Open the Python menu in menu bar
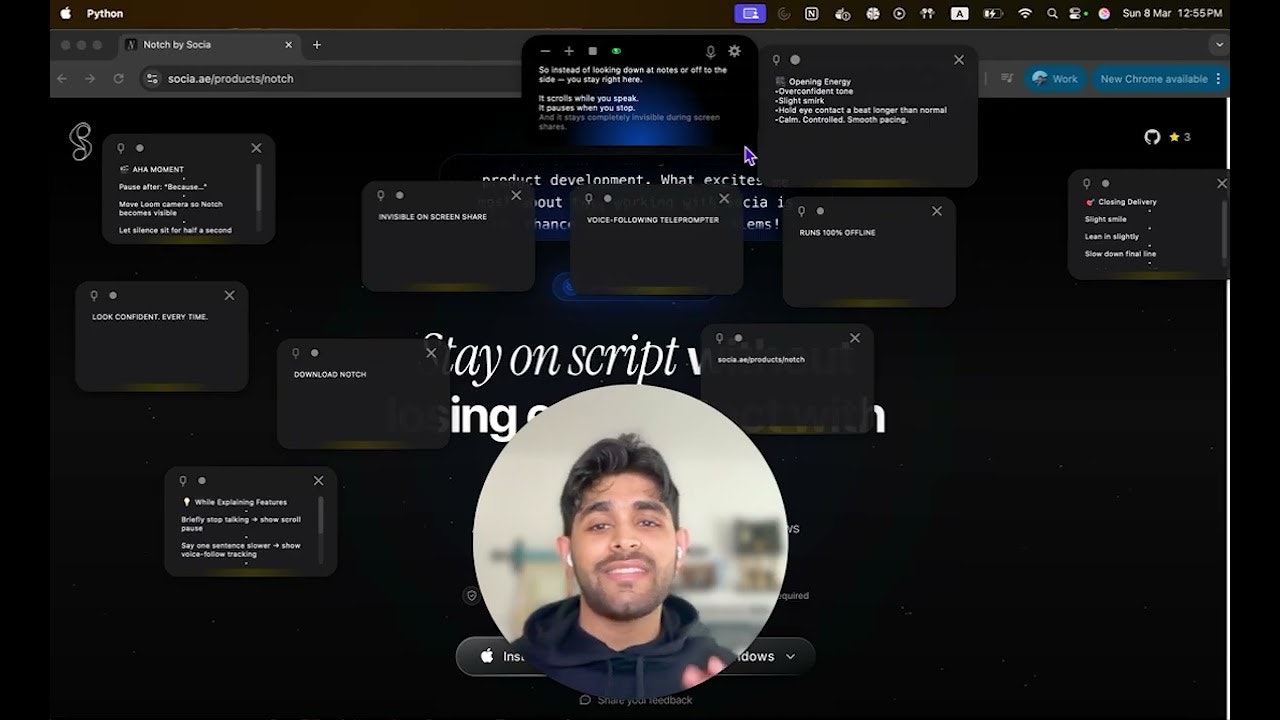The height and width of the screenshot is (720, 1280). (105, 13)
